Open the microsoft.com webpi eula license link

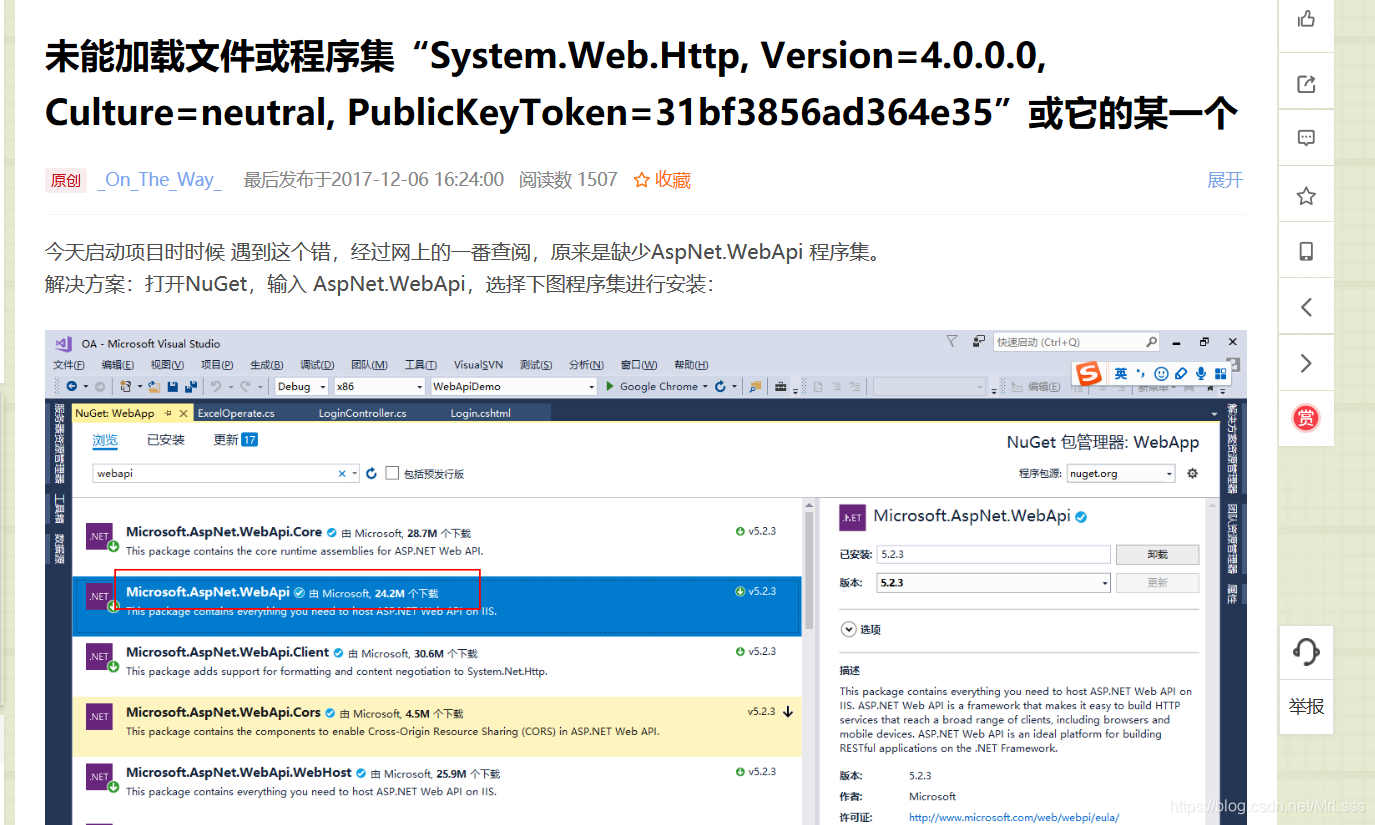[x=1014, y=817]
